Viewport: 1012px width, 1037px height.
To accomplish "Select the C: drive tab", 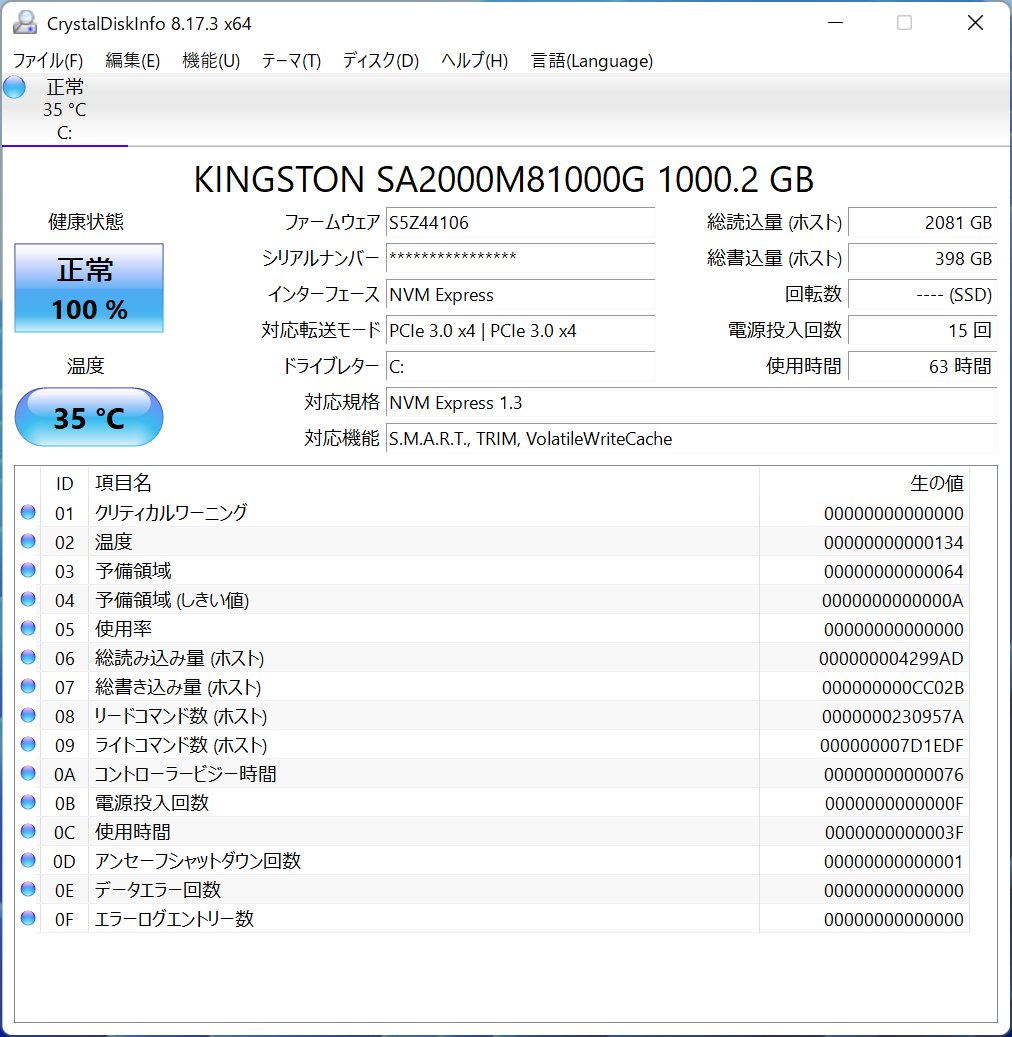I will click(x=64, y=110).
